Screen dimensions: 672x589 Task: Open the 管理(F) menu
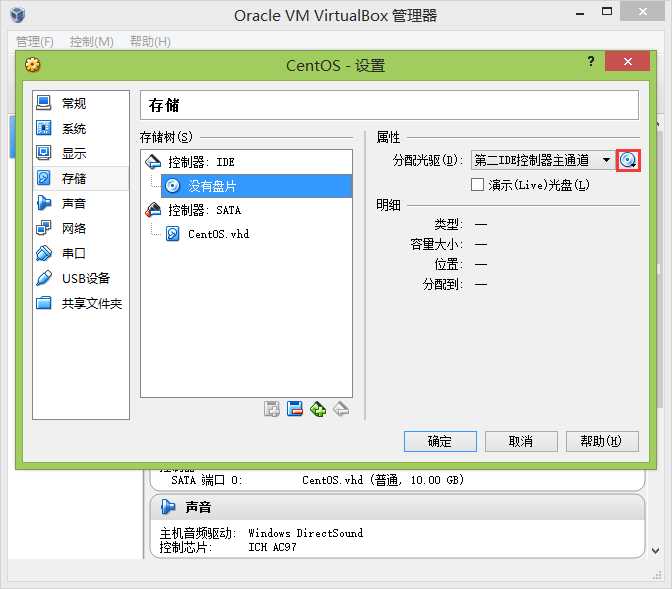pyautogui.click(x=35, y=42)
